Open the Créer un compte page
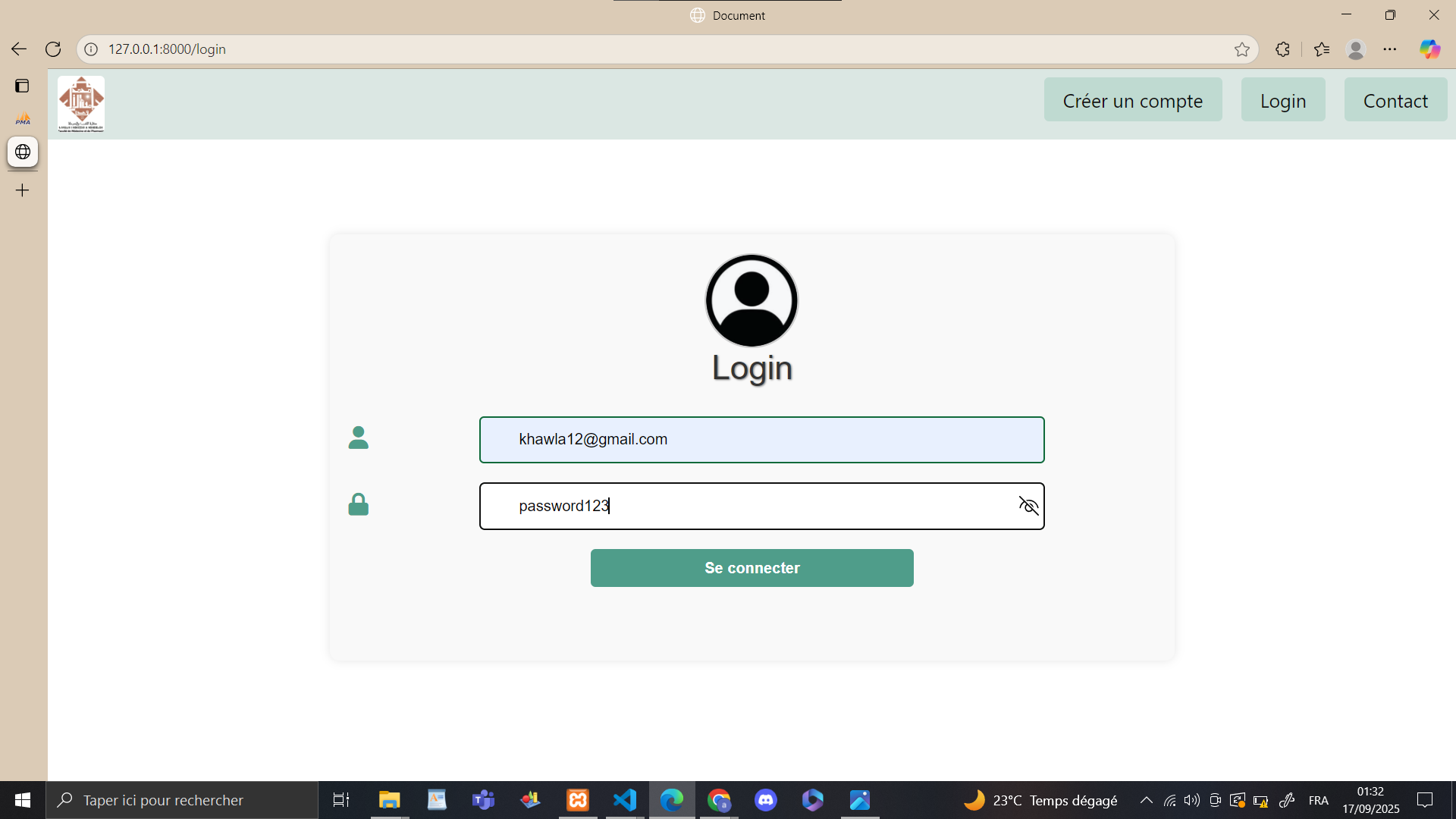 click(1133, 100)
